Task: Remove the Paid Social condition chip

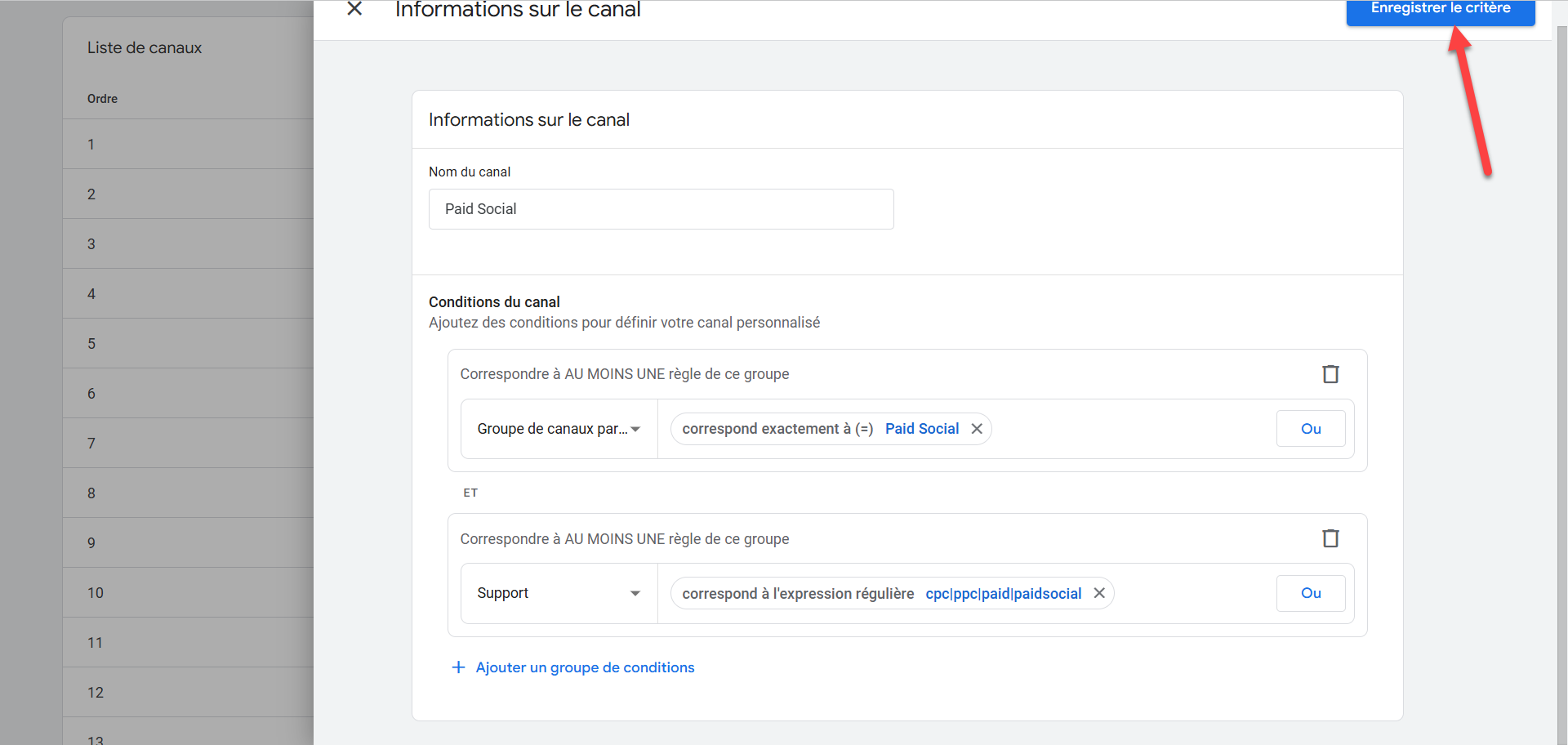Action: point(977,429)
